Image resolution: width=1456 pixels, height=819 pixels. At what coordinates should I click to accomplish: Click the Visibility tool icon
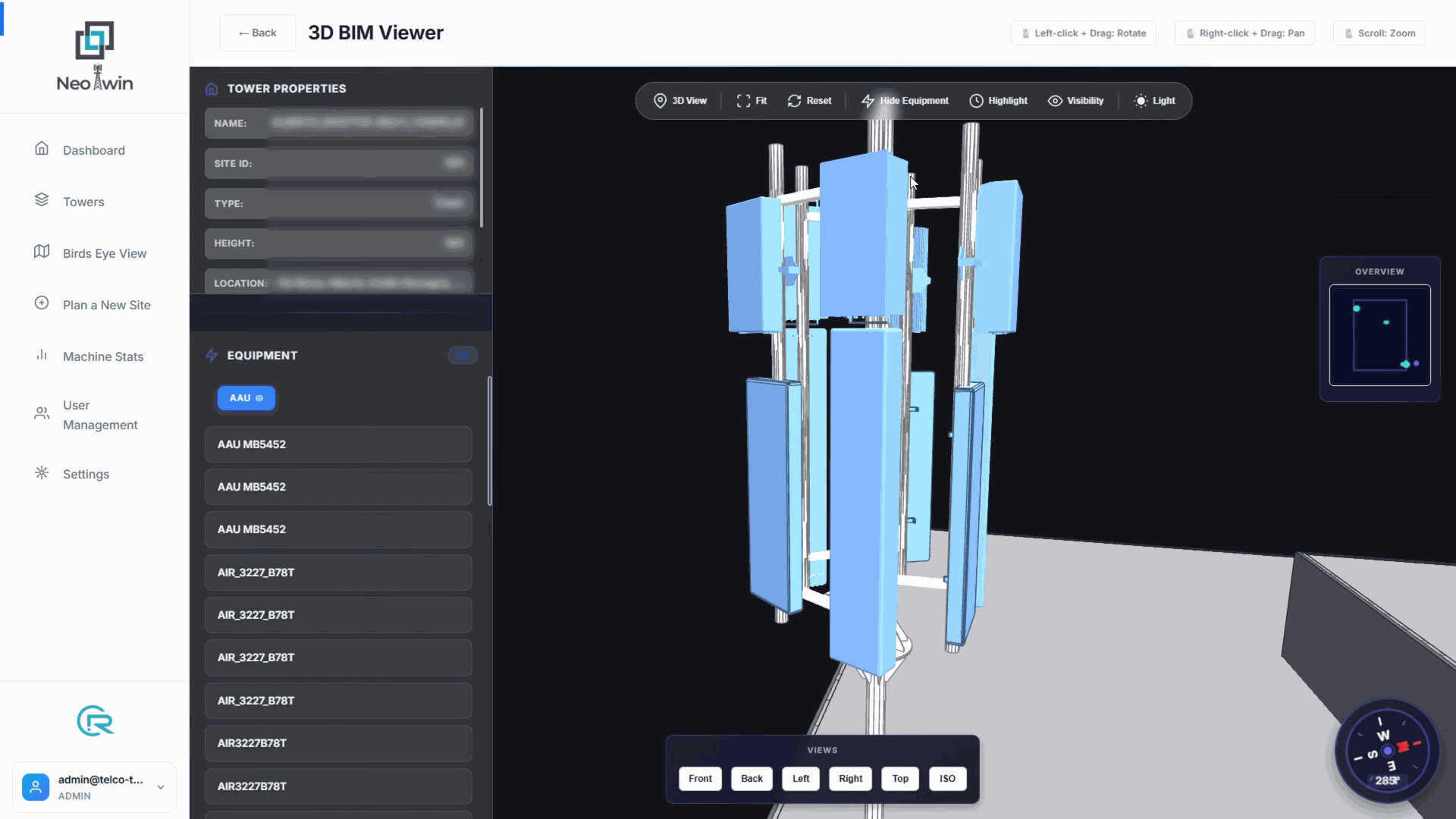1075,100
